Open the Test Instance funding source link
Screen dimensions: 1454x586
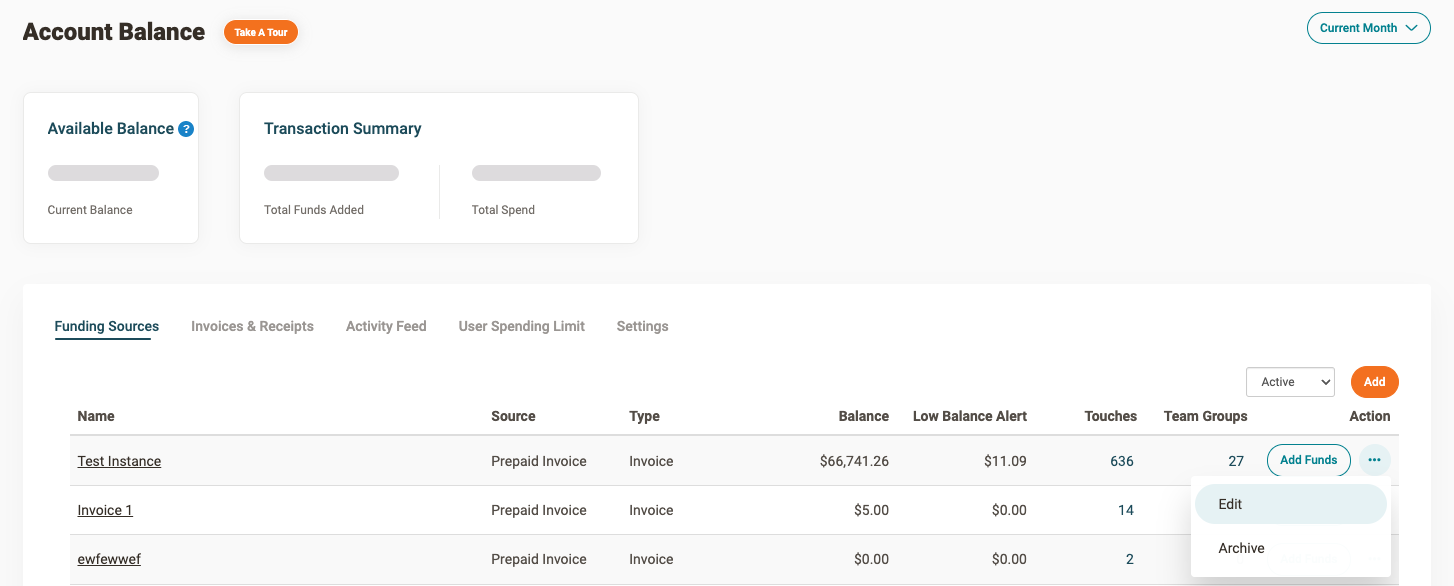coord(119,461)
